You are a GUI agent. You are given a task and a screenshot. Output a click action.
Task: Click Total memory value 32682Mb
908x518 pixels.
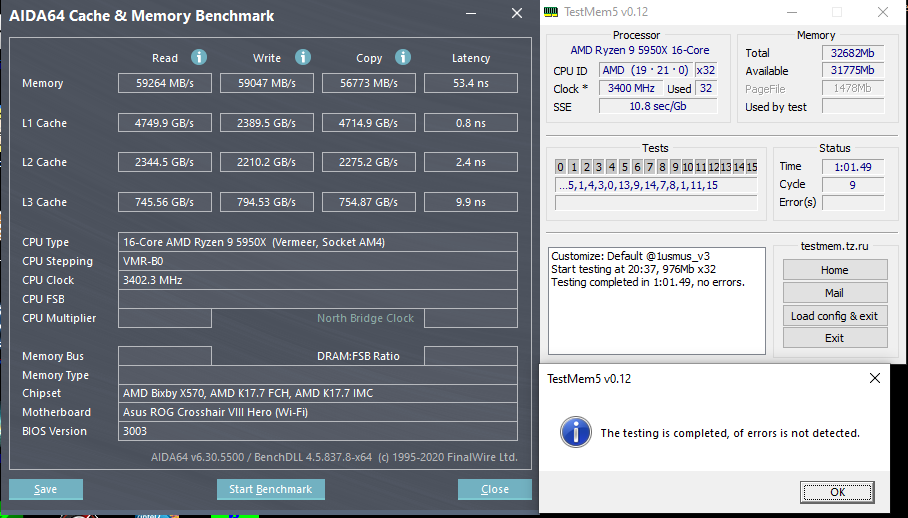pyautogui.click(x=853, y=53)
